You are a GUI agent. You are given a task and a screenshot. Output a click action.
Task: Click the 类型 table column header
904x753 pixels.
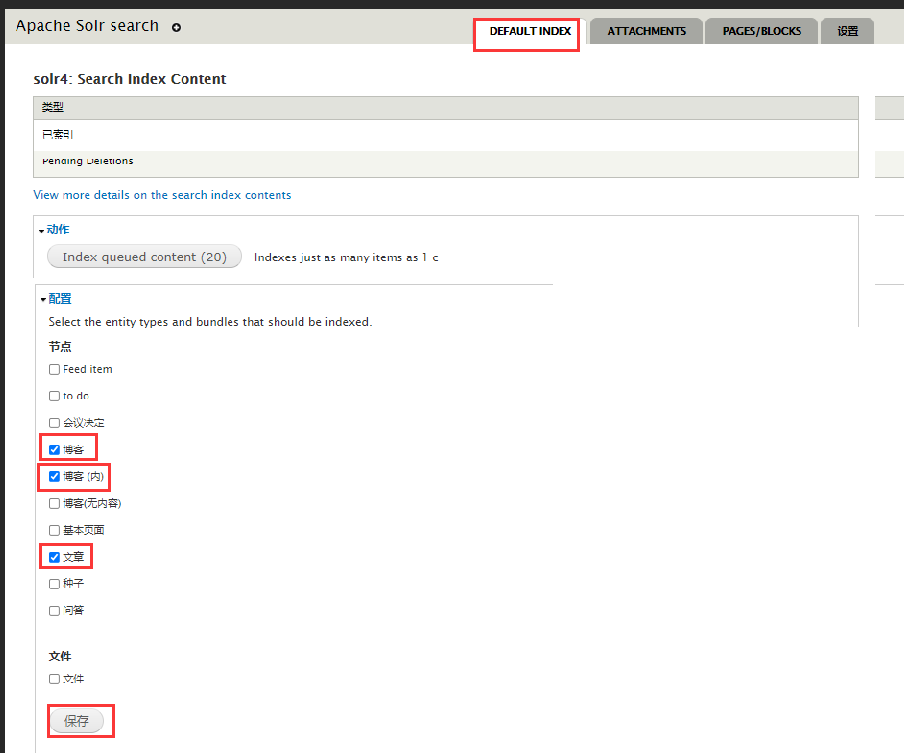[x=446, y=108]
